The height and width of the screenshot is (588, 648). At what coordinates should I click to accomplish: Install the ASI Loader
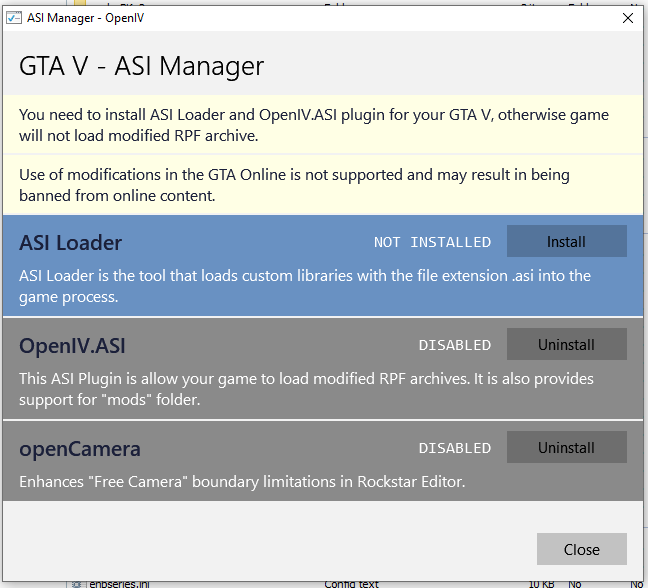(x=566, y=241)
